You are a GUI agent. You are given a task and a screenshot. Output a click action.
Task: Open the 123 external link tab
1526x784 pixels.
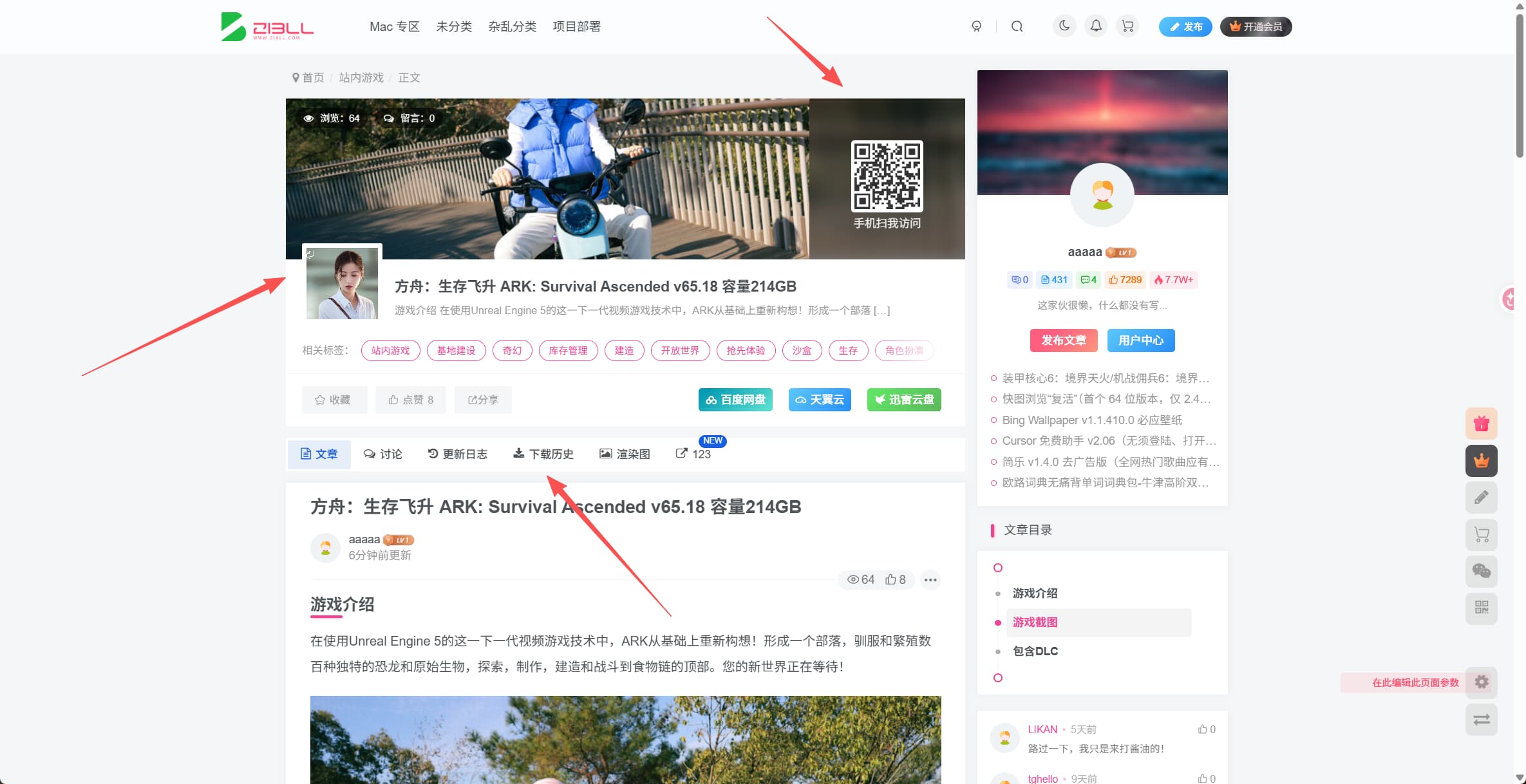coord(693,454)
